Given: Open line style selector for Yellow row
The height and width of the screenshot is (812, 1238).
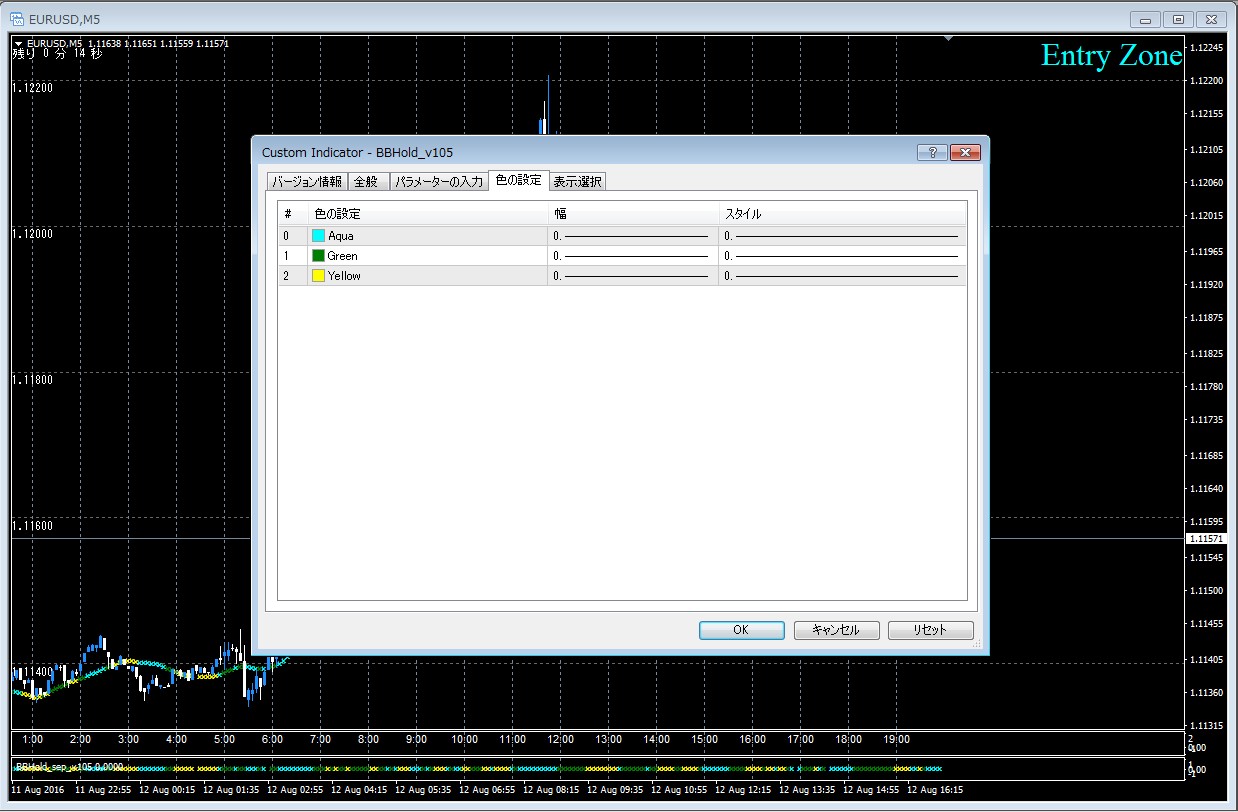Looking at the screenshot, I should 842,276.
